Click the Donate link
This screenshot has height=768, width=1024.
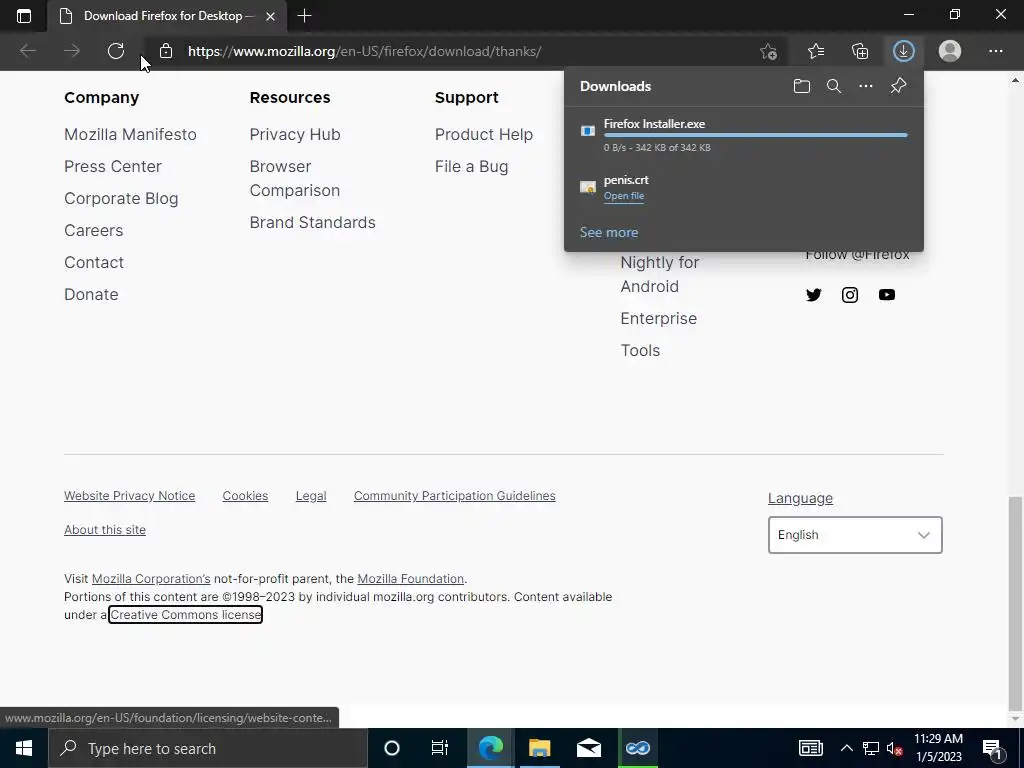point(91,295)
